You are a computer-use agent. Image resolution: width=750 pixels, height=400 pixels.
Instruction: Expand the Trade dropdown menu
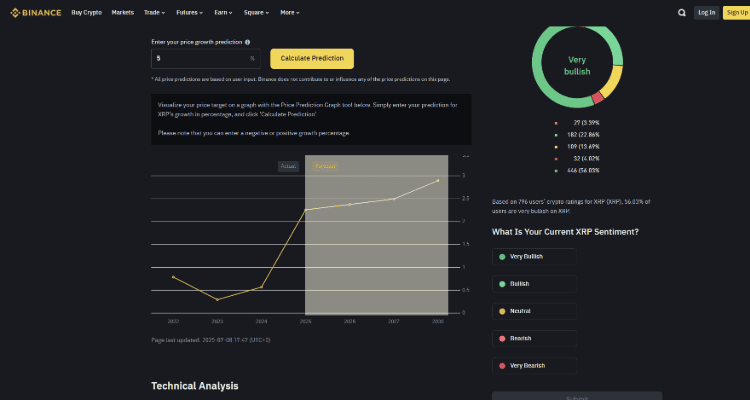click(x=153, y=13)
